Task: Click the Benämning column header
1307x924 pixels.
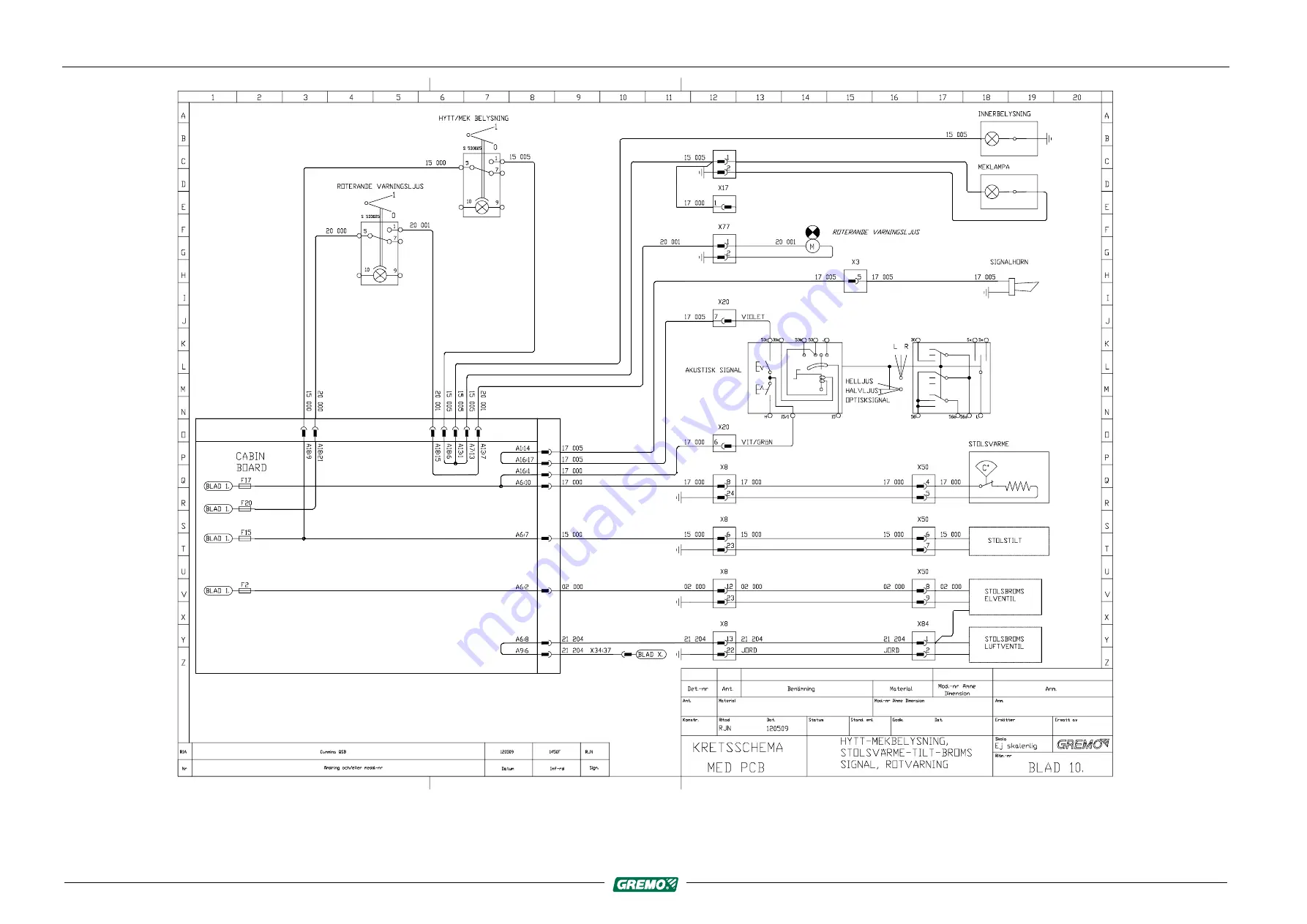Action: [x=801, y=689]
